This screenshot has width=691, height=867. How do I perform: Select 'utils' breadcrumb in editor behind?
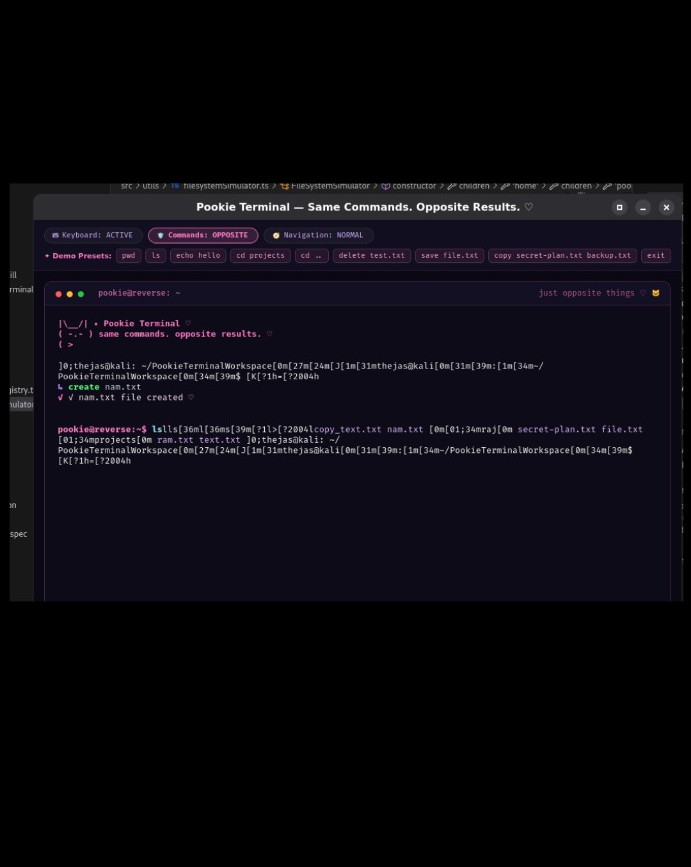[x=150, y=186]
